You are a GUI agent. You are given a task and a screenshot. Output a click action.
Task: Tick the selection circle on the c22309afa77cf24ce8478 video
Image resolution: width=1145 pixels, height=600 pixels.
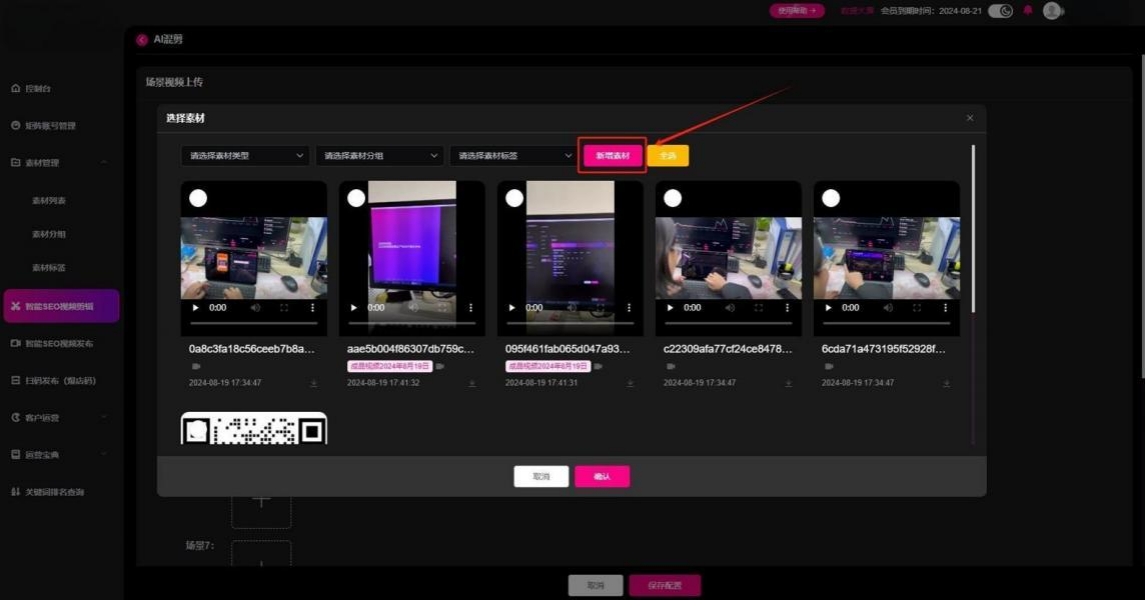point(672,198)
